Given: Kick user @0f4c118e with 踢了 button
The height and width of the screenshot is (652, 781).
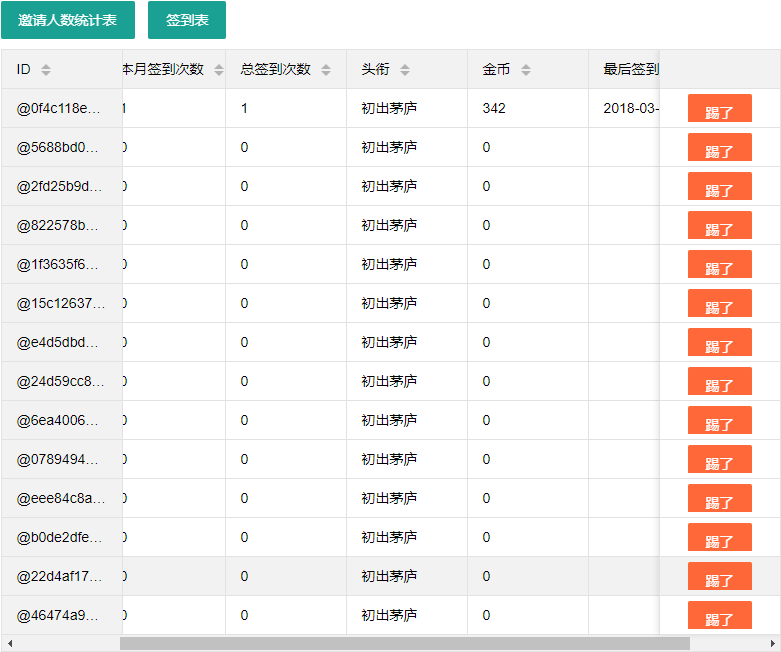Looking at the screenshot, I should 720,108.
